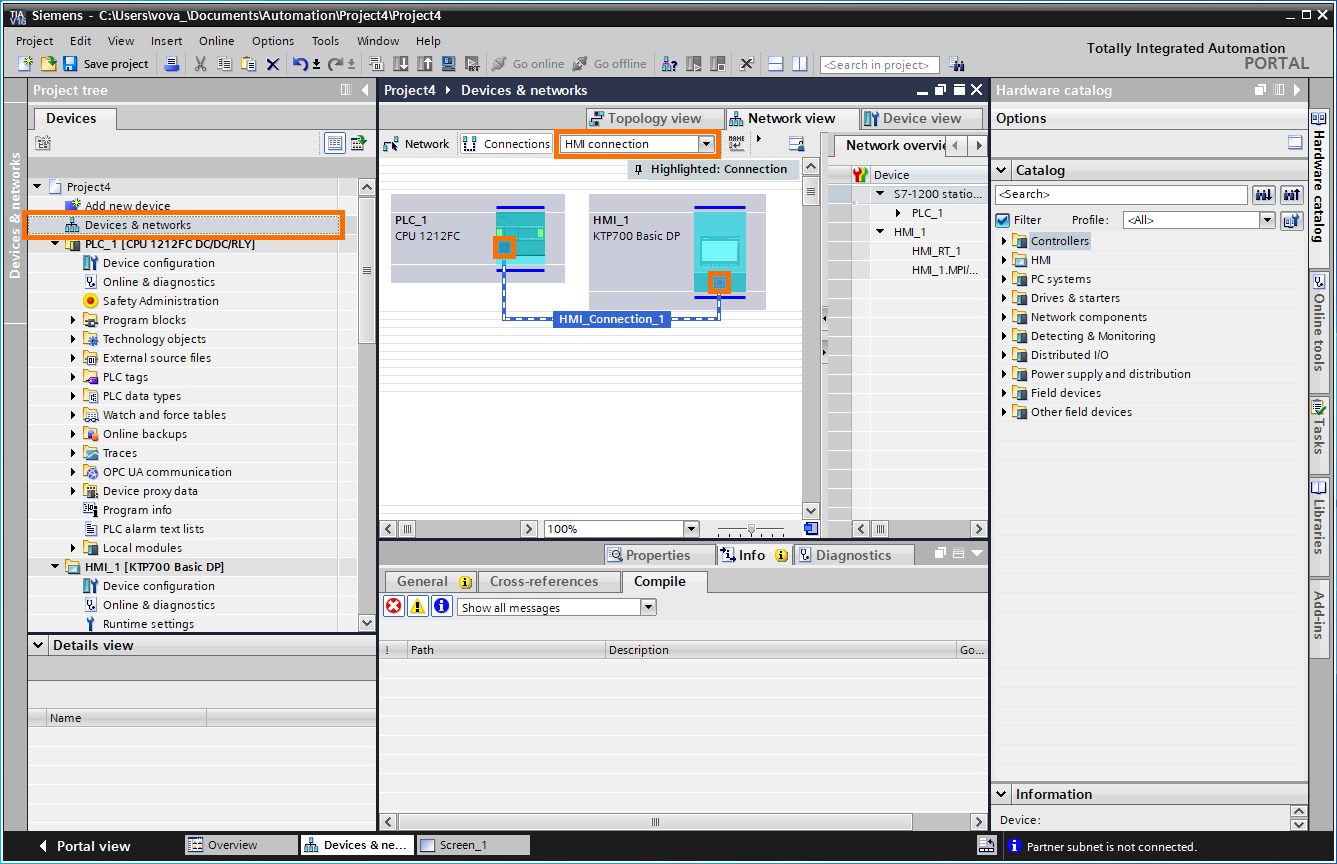Click the Open project folder icon
Viewport: 1337px width, 864px height.
pyautogui.click(x=48, y=64)
